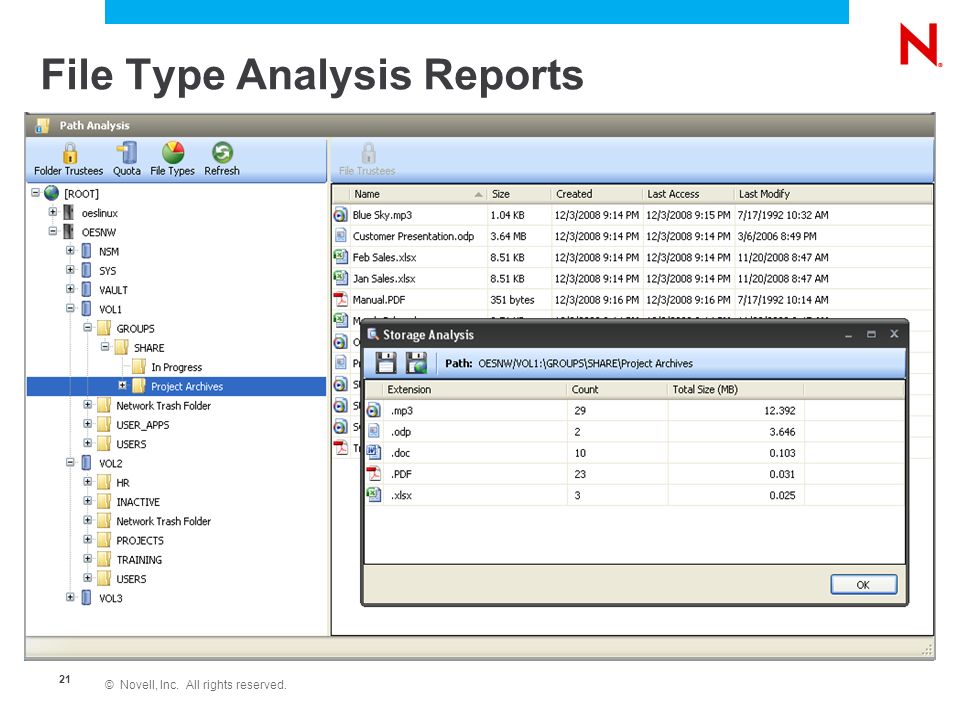Screen dimensions: 960x720
Task: Sort by Total Size (MB) header
Action: 735,389
